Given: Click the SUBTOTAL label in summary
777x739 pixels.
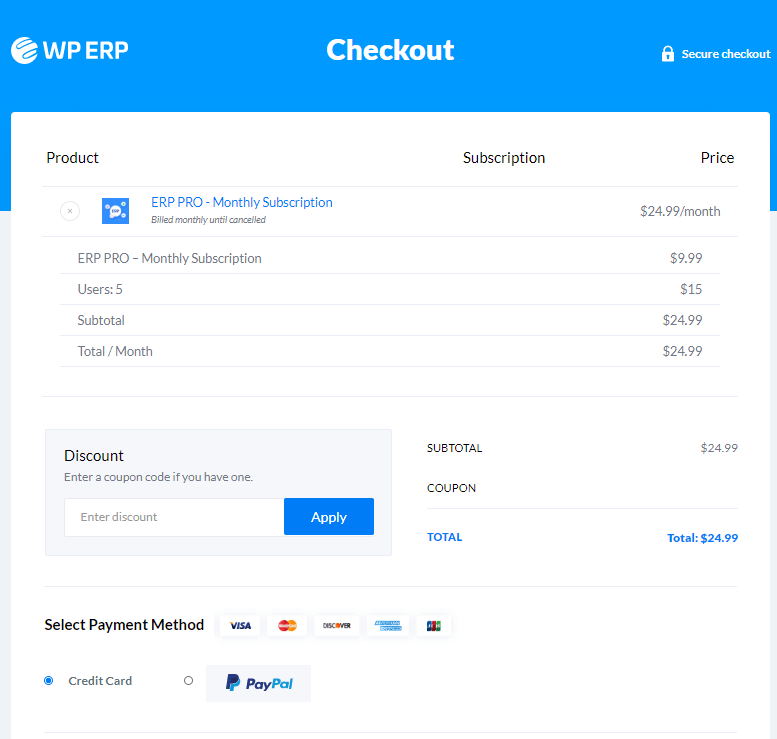Looking at the screenshot, I should (x=454, y=448).
